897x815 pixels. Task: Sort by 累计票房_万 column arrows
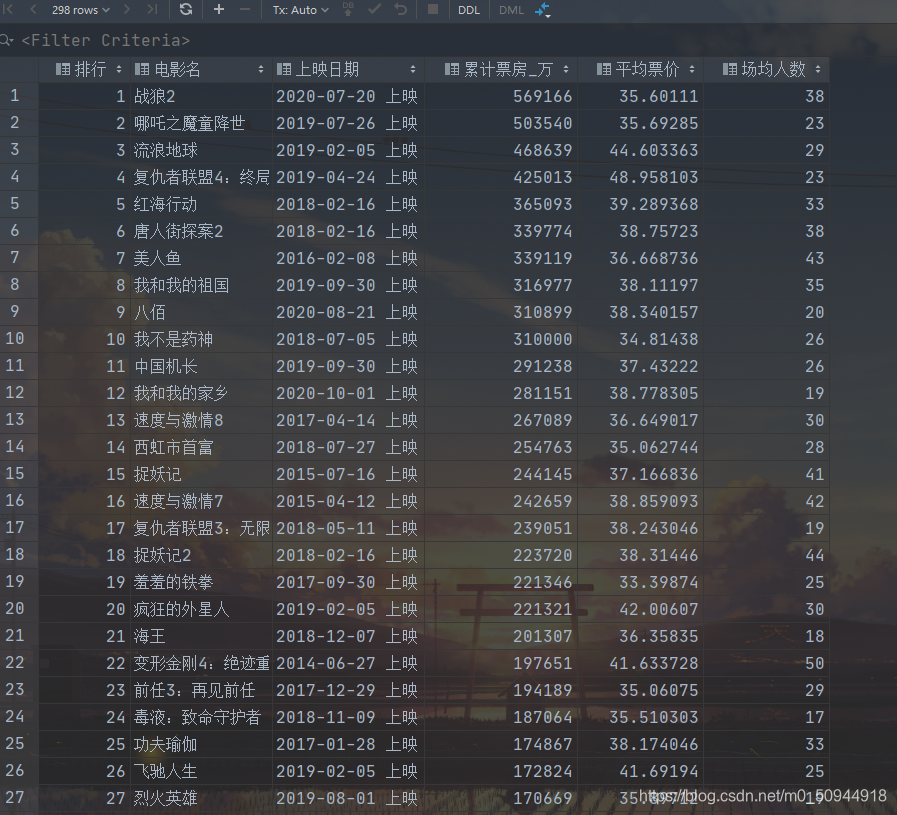tap(566, 70)
